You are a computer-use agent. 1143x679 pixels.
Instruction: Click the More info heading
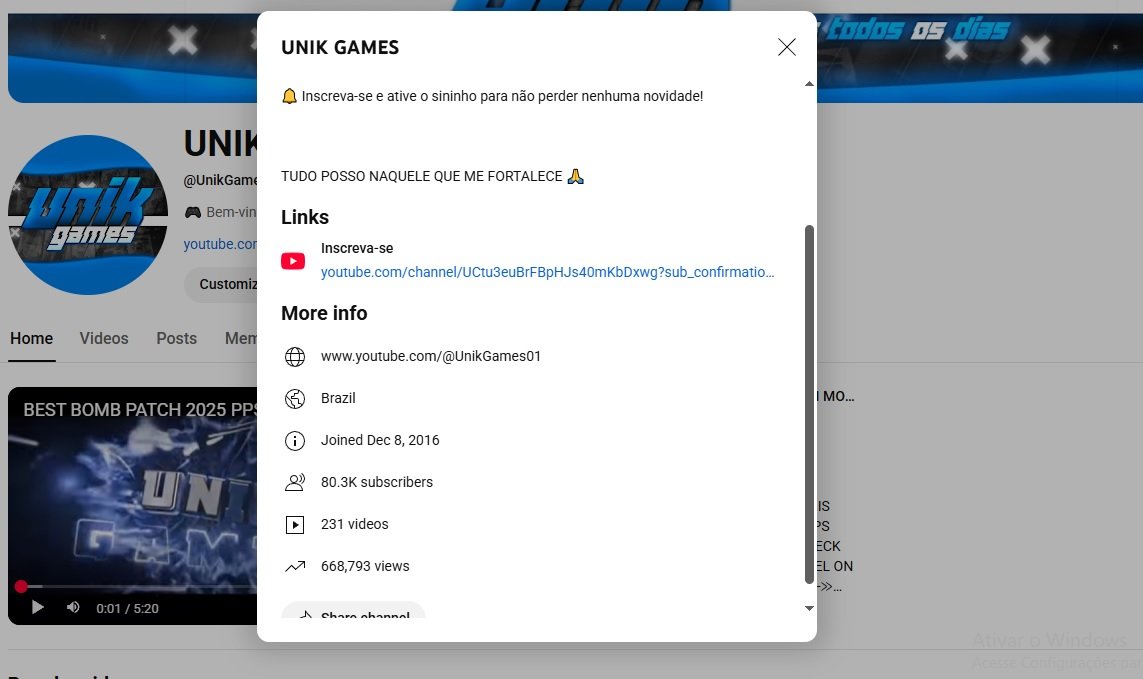pos(324,313)
